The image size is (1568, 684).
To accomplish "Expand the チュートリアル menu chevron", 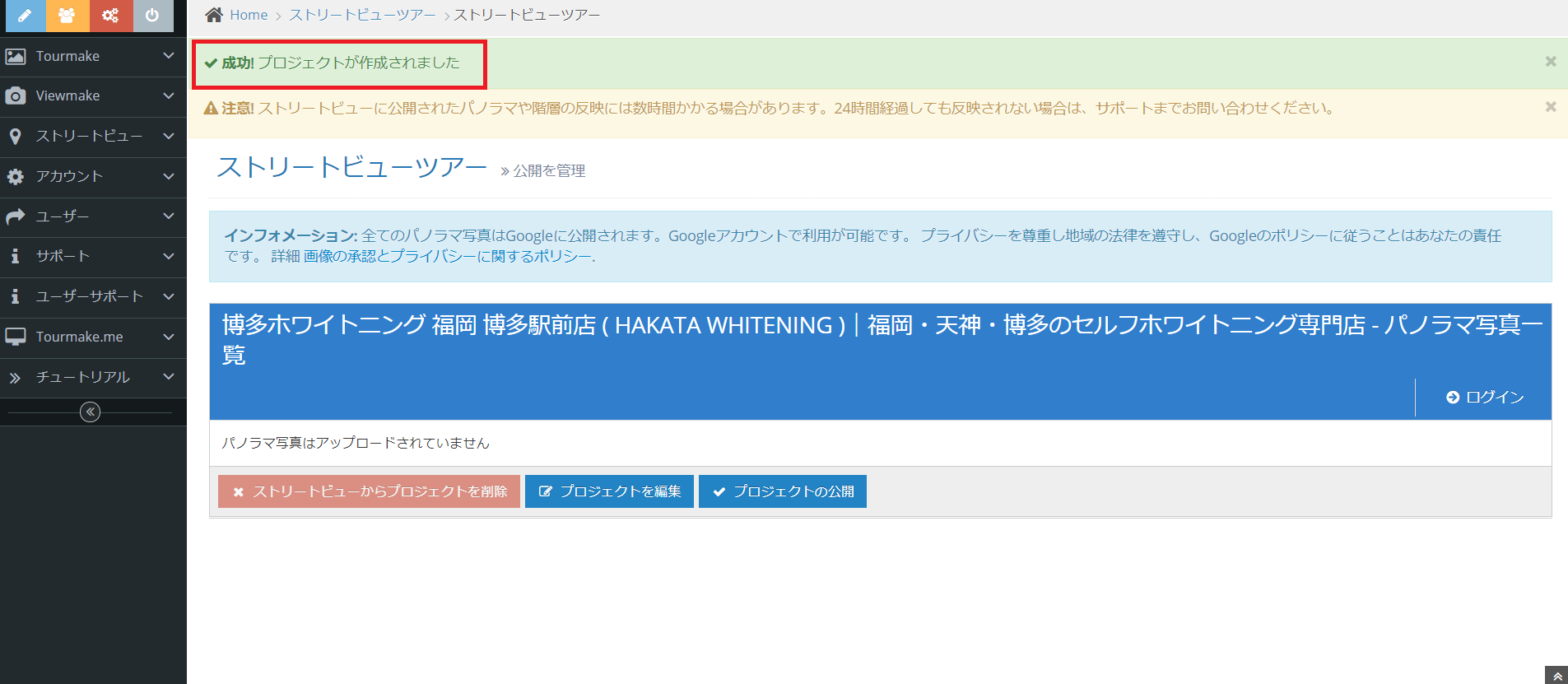I will pos(169,377).
